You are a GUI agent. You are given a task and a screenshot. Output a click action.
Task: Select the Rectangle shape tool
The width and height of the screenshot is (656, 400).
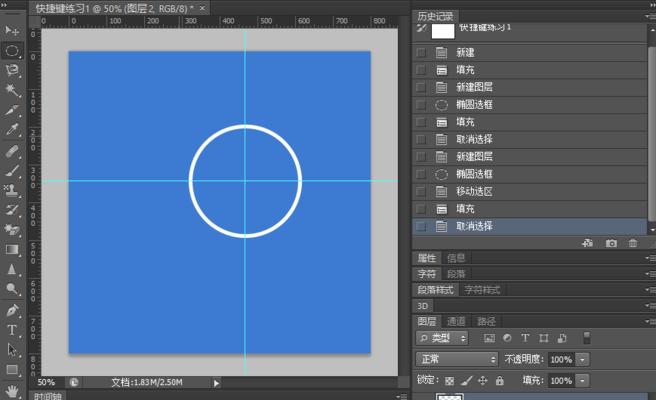click(x=12, y=370)
